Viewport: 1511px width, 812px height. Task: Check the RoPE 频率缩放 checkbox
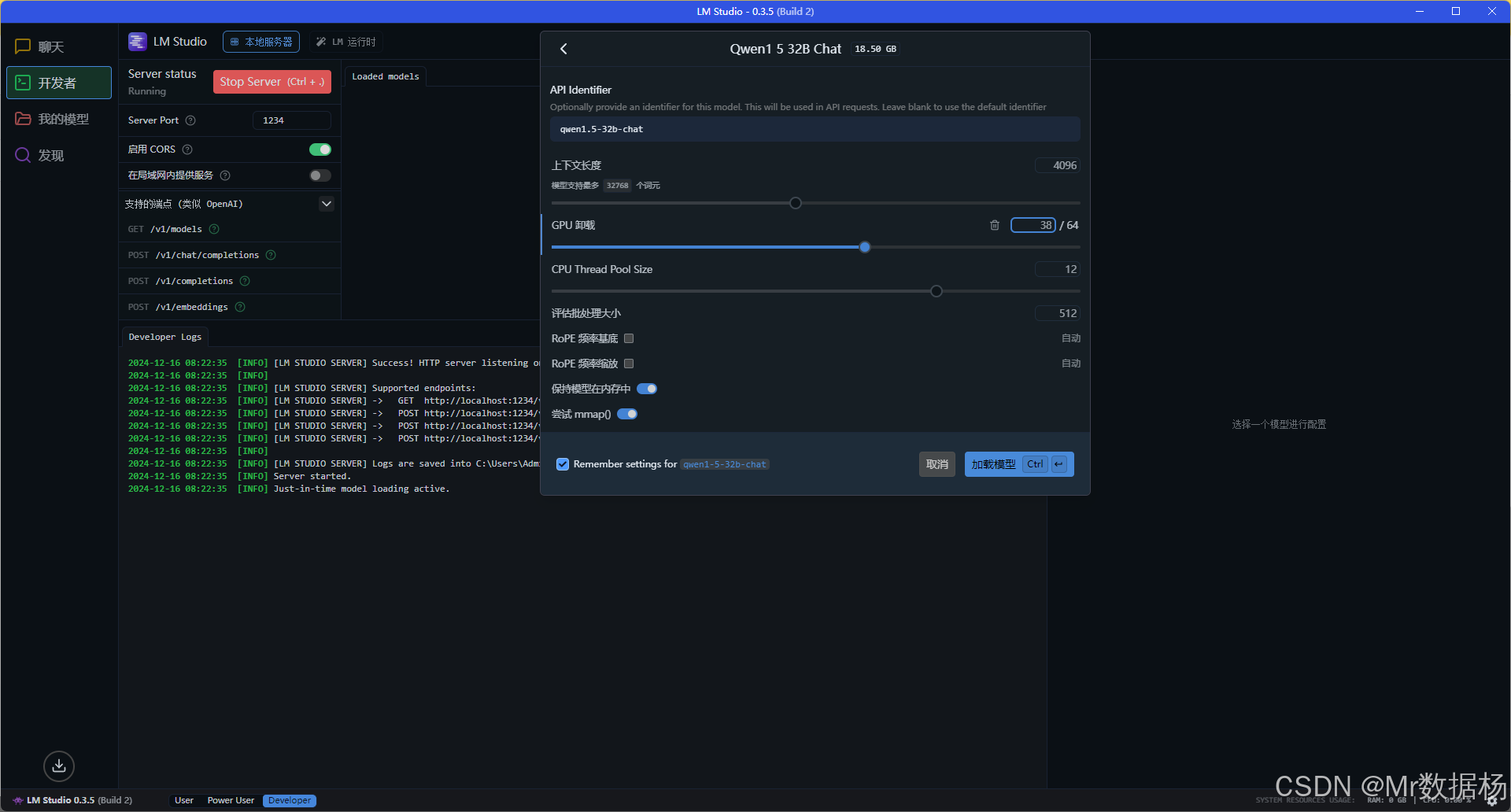(x=629, y=364)
